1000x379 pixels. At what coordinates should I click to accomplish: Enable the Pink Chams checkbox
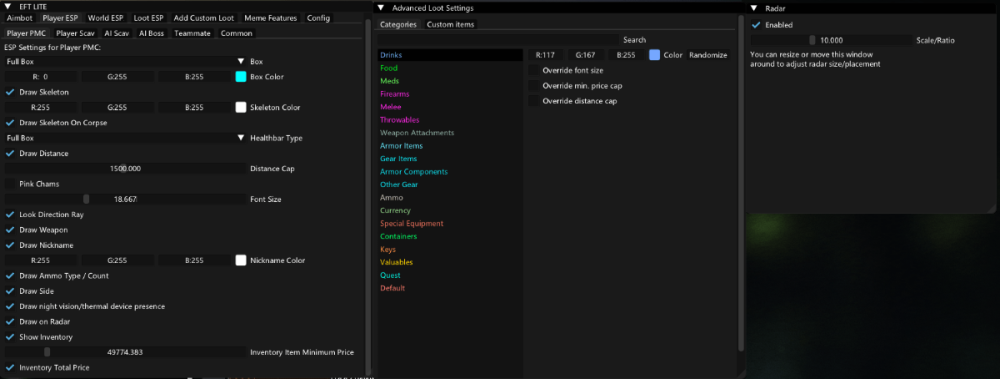10,184
